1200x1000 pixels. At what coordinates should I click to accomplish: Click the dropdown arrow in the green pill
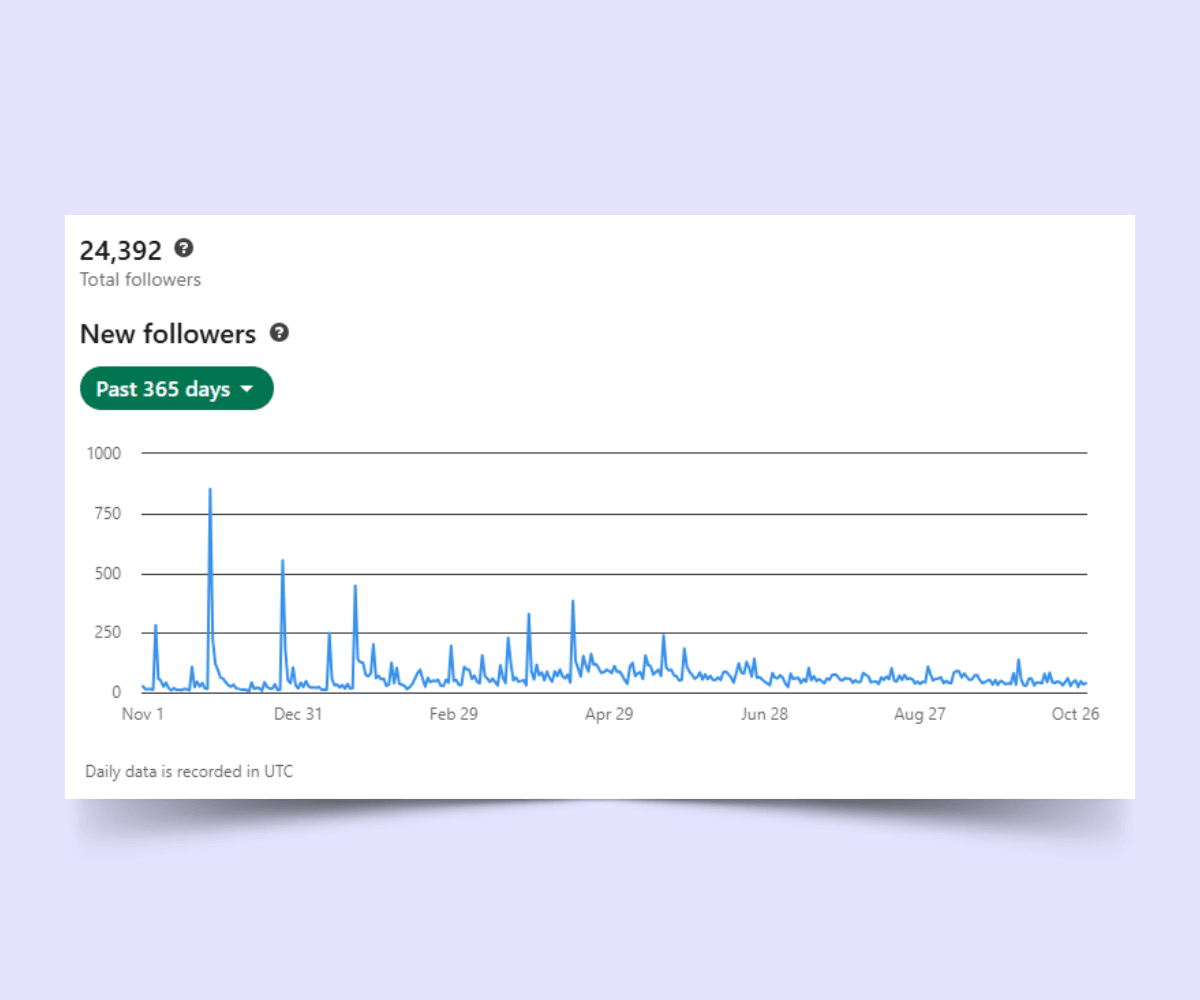click(247, 390)
